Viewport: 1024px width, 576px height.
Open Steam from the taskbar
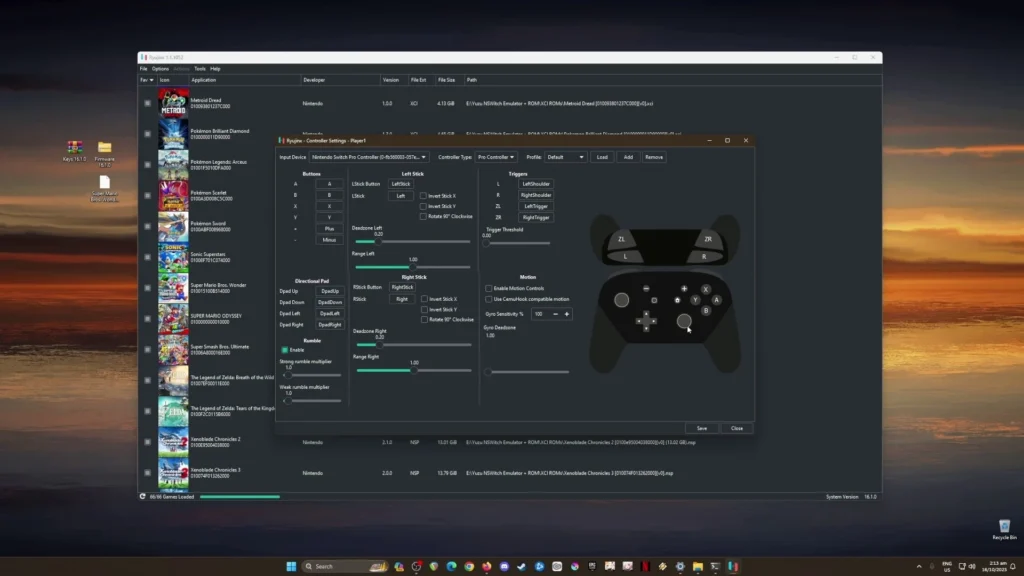coord(522,566)
